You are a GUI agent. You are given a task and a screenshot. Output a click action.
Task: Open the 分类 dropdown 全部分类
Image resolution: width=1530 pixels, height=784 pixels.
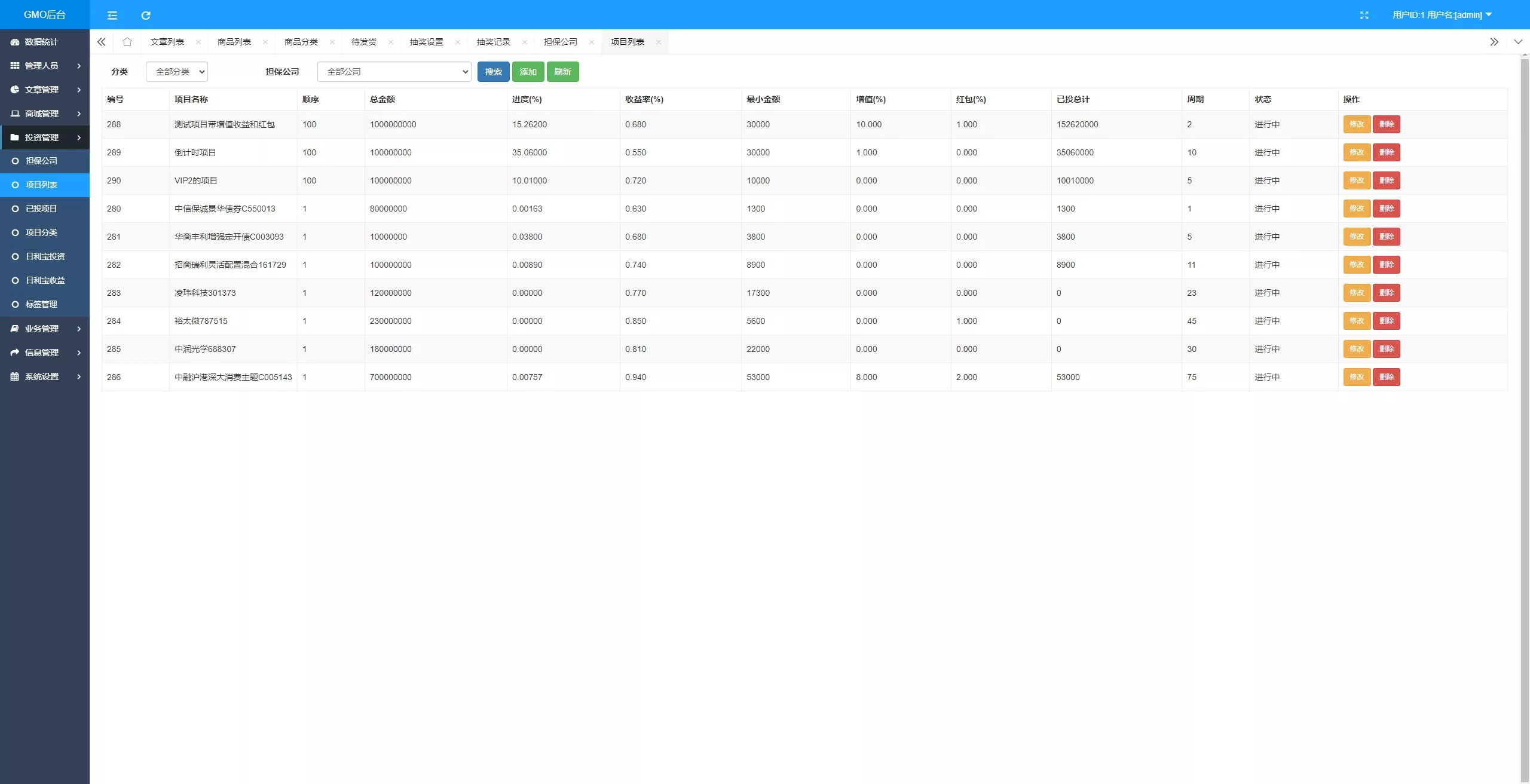[x=177, y=72]
